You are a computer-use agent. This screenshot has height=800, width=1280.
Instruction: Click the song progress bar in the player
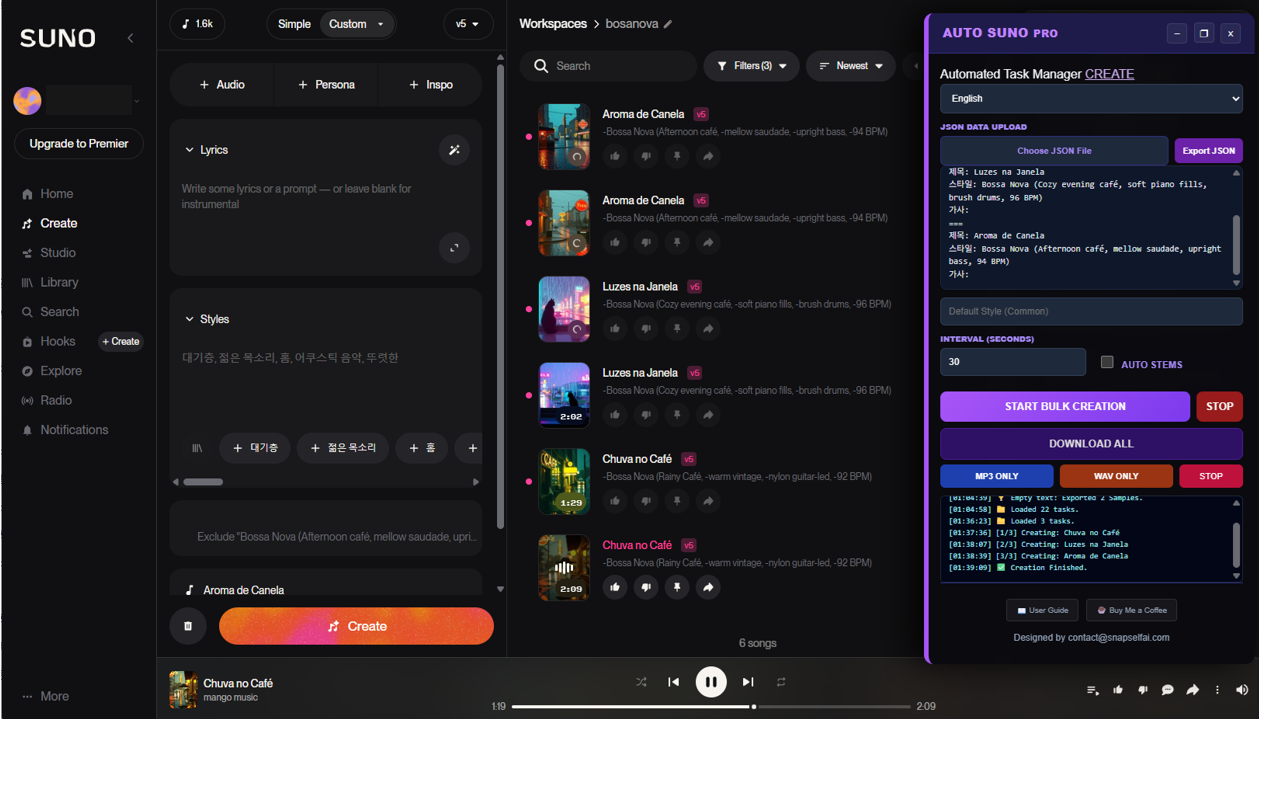(x=711, y=707)
